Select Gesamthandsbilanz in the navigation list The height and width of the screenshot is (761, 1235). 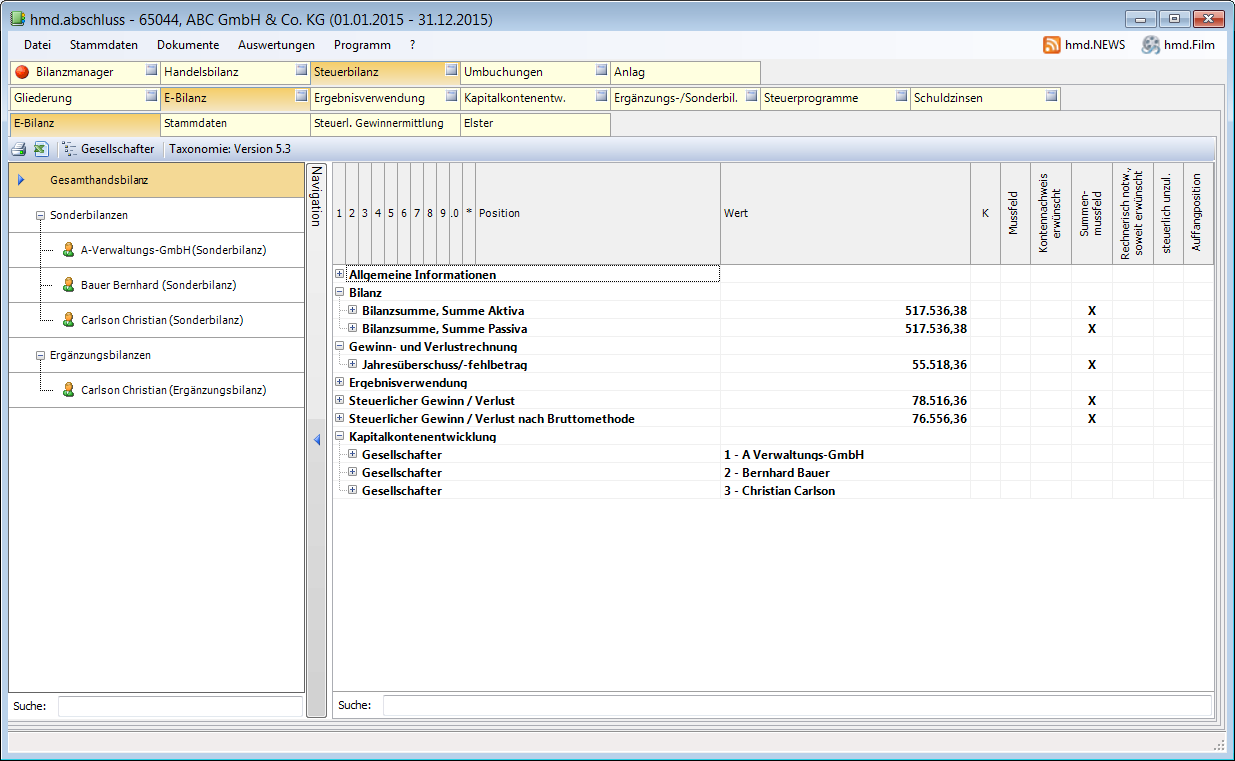pos(99,180)
